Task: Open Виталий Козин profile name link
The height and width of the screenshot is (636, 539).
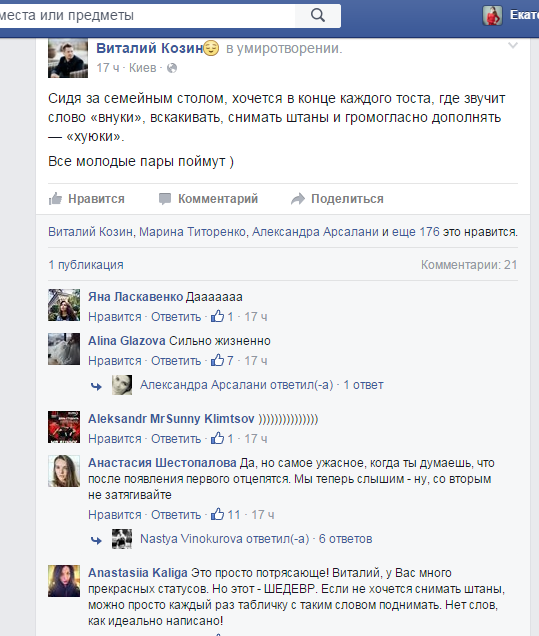Action: coord(150,48)
